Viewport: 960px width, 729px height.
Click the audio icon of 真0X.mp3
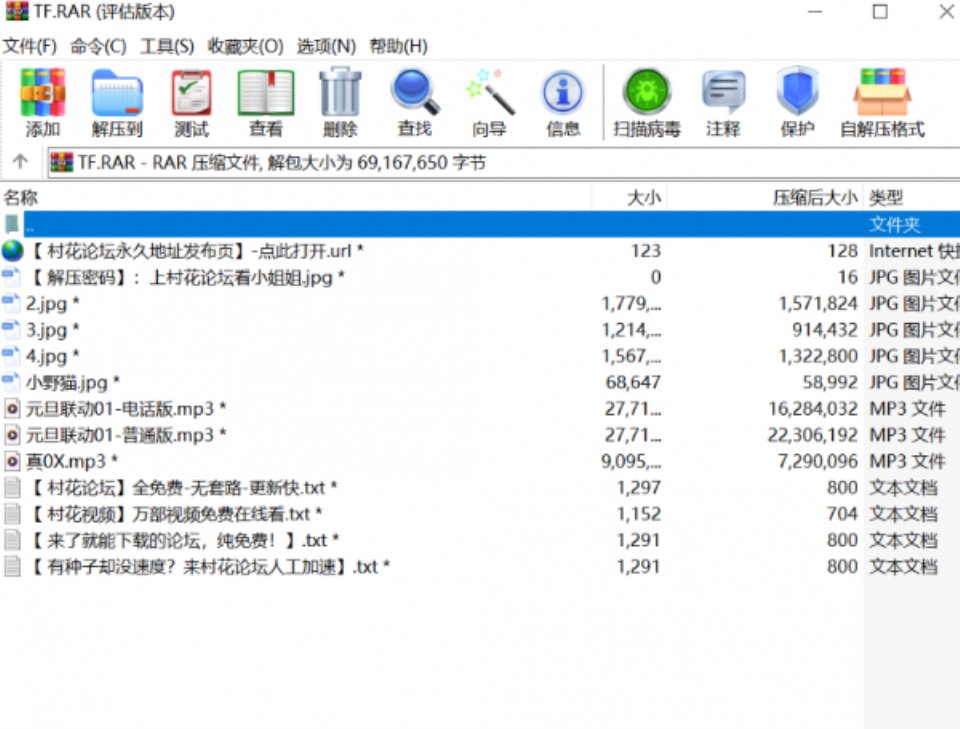tap(12, 461)
